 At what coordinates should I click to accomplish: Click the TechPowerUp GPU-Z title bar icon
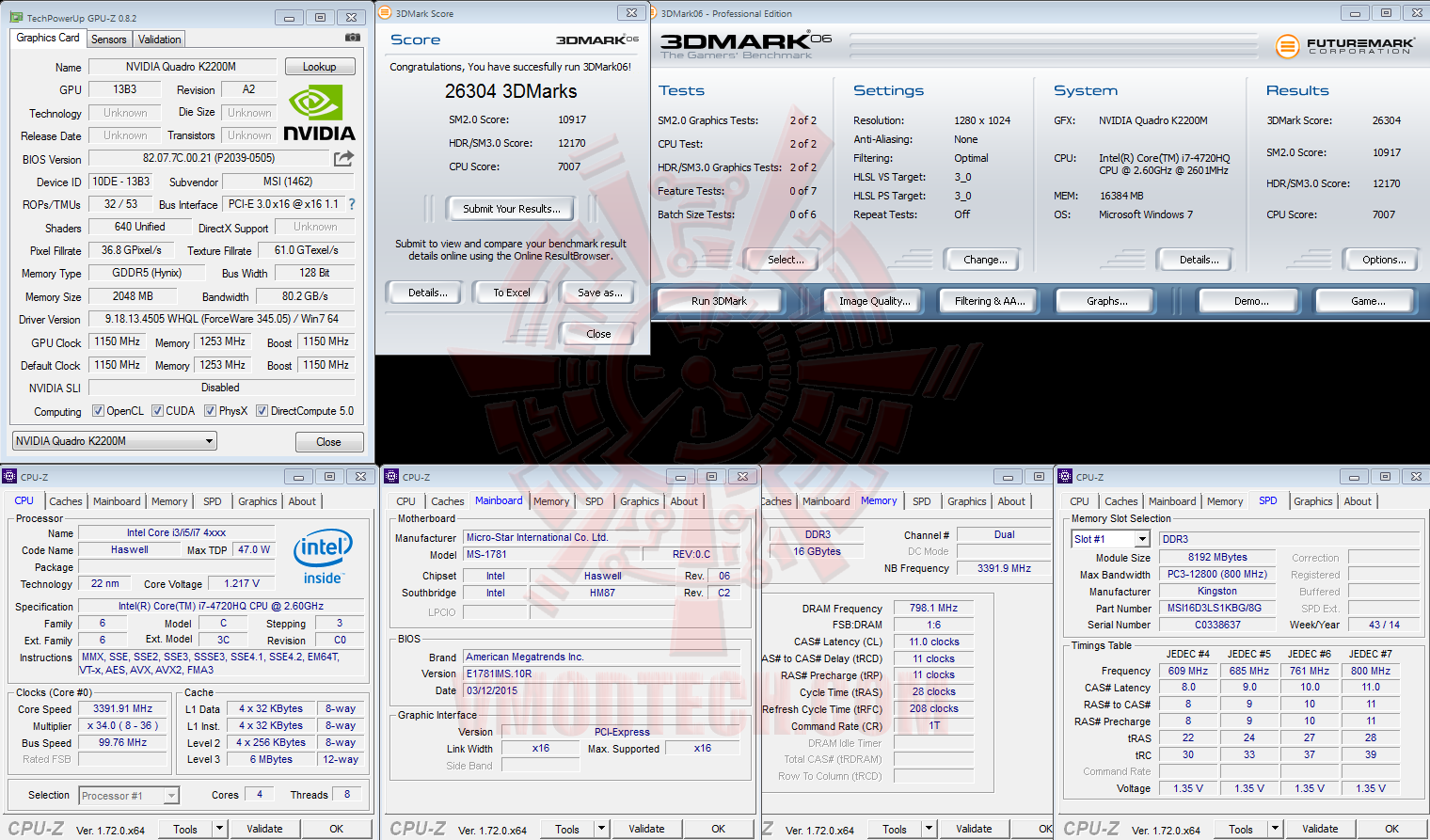pyautogui.click(x=17, y=17)
